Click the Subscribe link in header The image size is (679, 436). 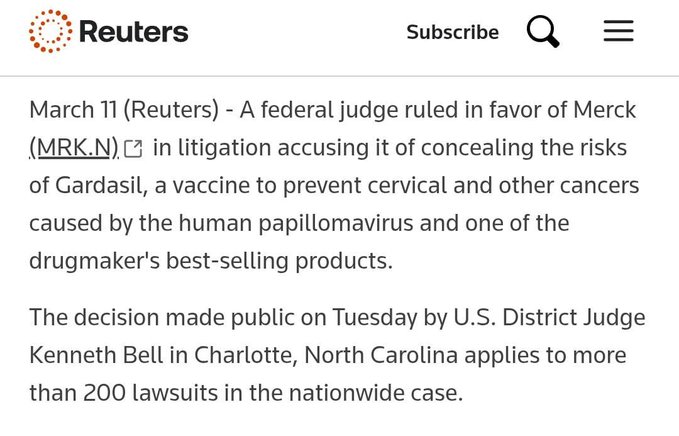pyautogui.click(x=452, y=32)
